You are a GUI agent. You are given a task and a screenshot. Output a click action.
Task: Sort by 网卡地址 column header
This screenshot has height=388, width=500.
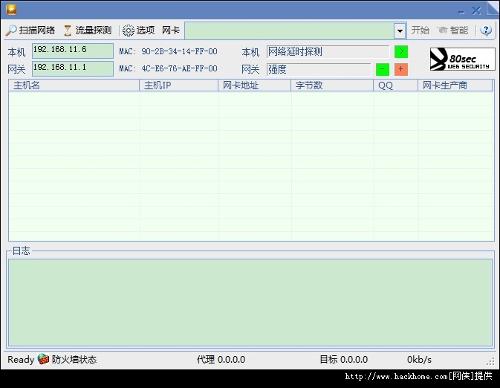click(255, 85)
